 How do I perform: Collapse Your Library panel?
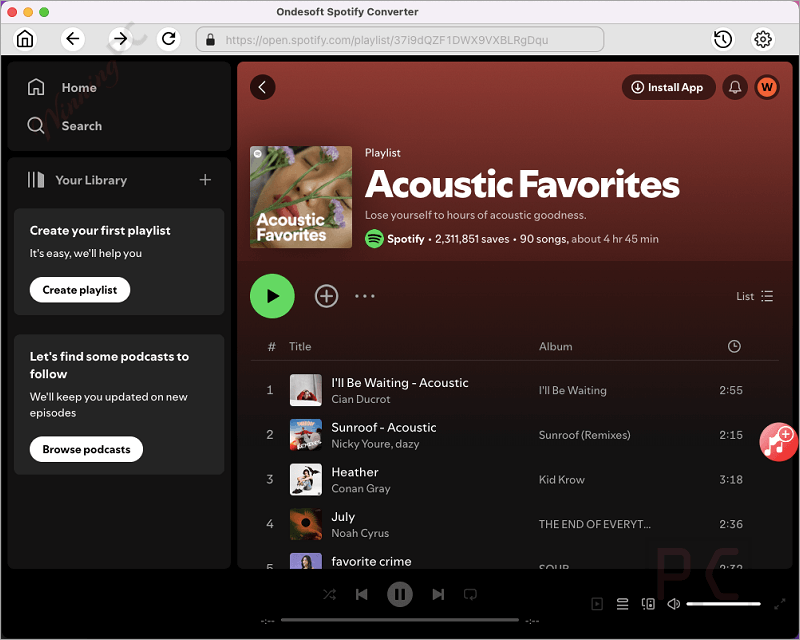tap(77, 180)
